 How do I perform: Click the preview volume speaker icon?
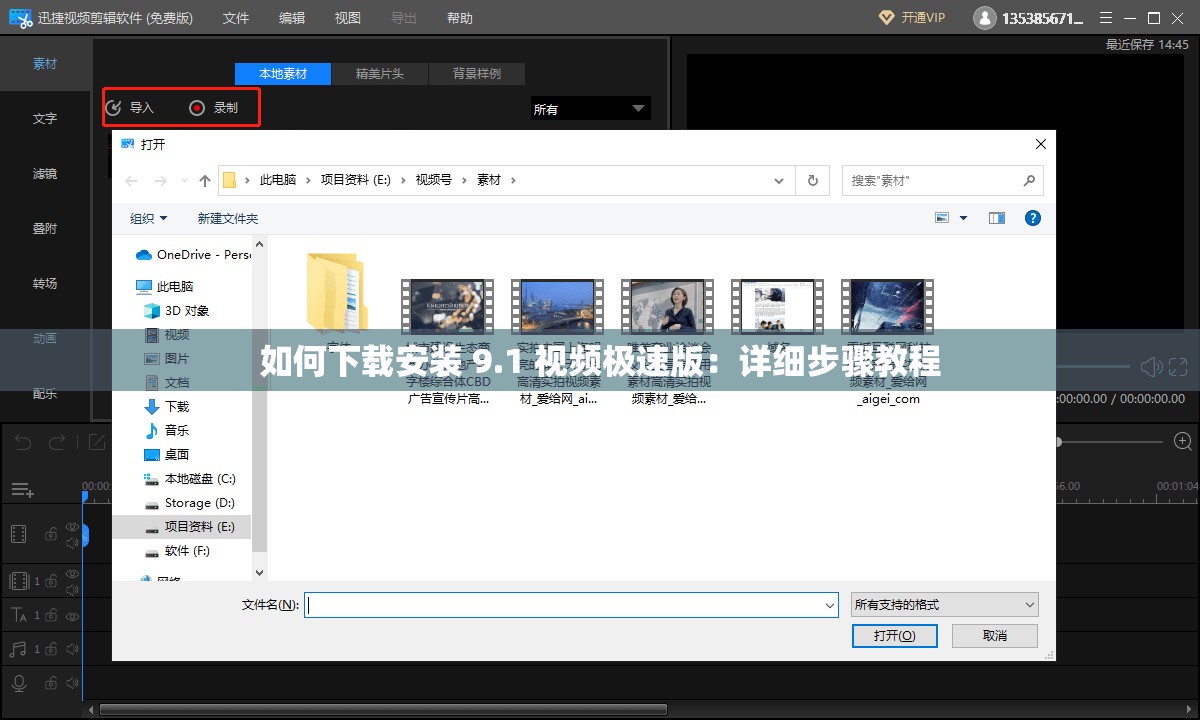coord(1151,367)
